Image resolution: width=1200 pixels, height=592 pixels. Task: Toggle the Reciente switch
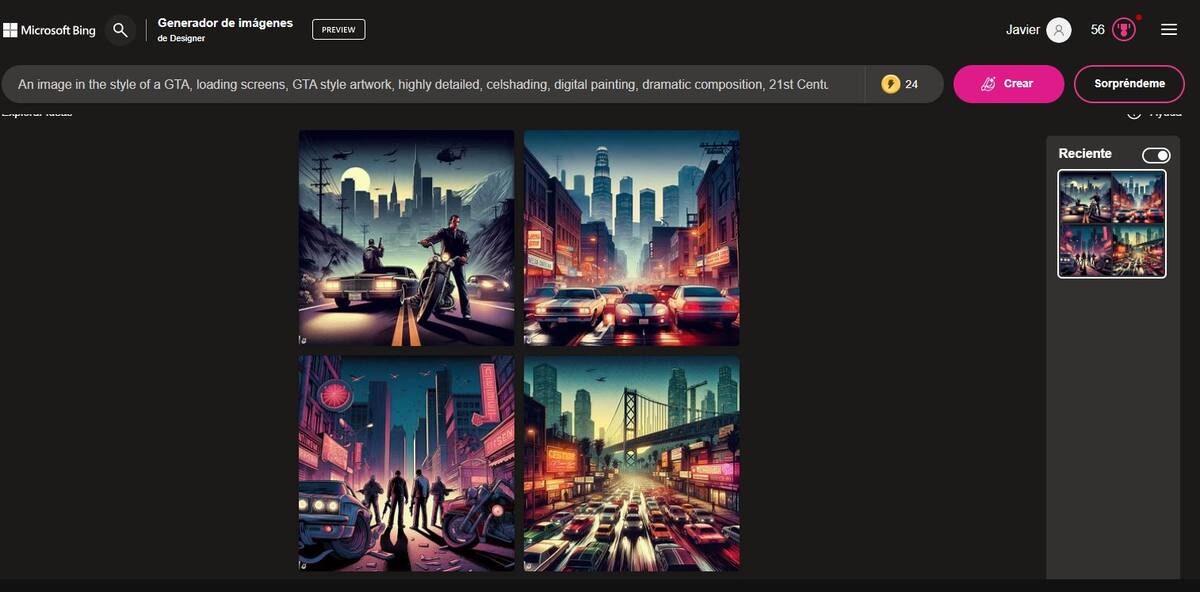coord(1156,155)
